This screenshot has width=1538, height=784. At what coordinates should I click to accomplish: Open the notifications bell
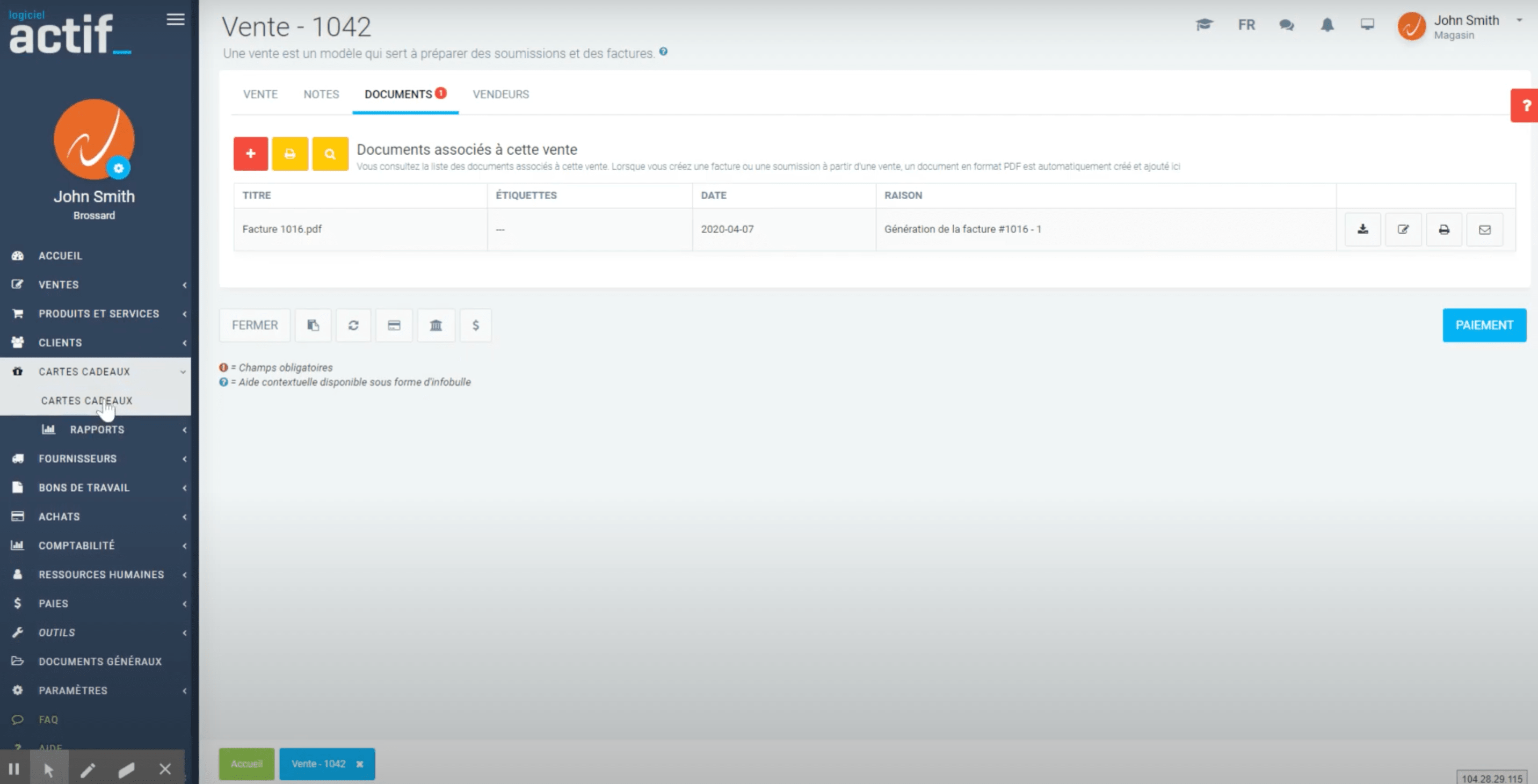pos(1326,25)
